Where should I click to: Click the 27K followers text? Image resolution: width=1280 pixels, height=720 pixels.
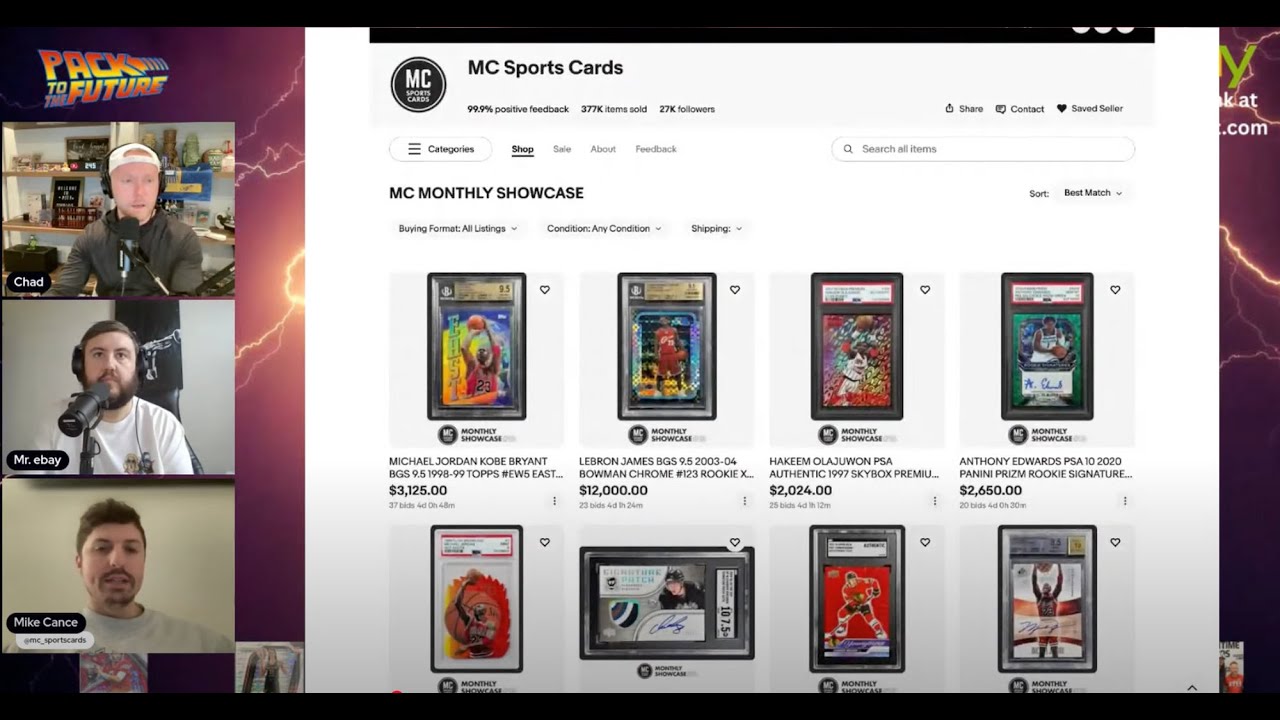point(687,109)
